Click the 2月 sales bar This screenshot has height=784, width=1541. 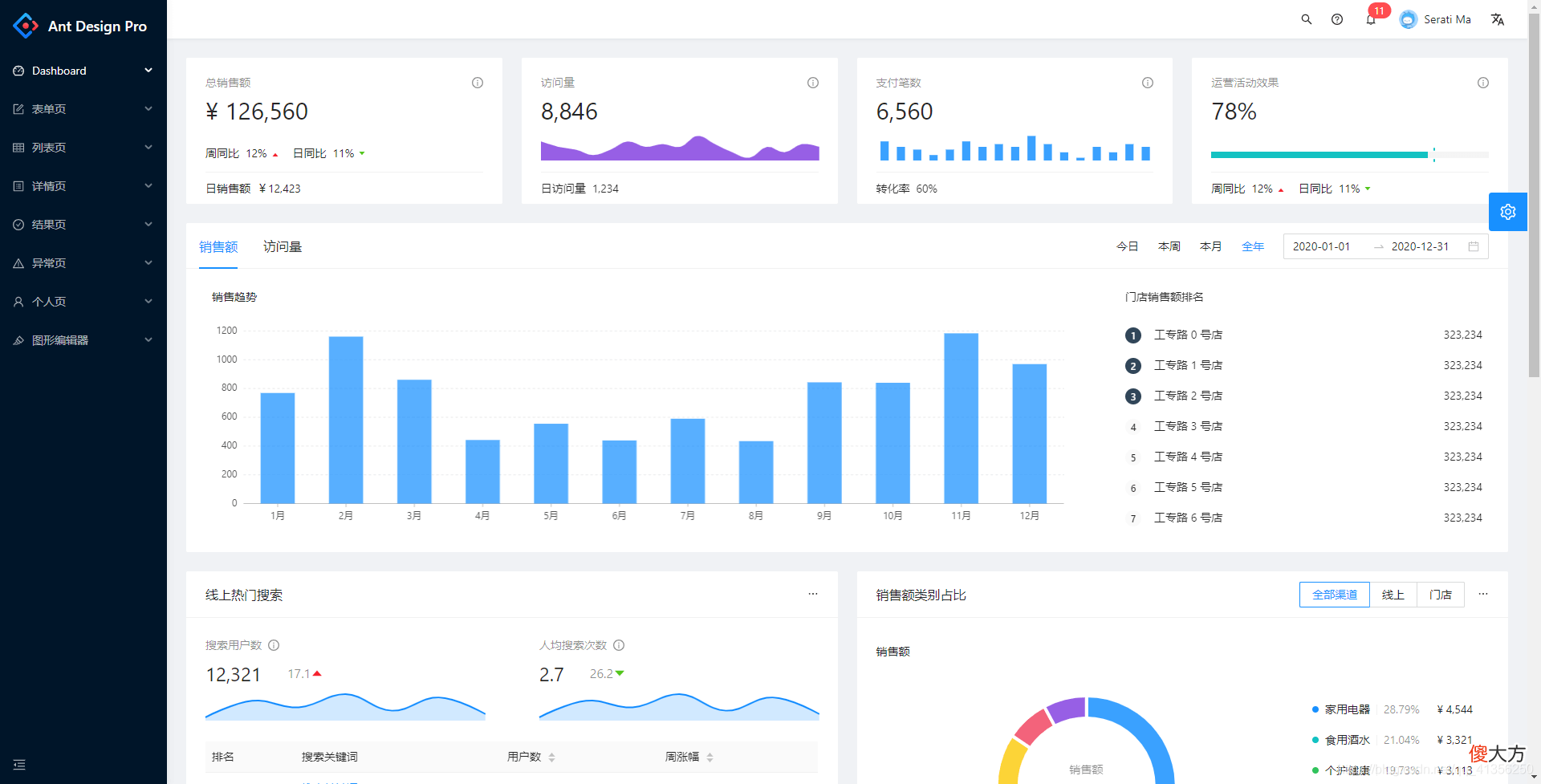[x=346, y=420]
